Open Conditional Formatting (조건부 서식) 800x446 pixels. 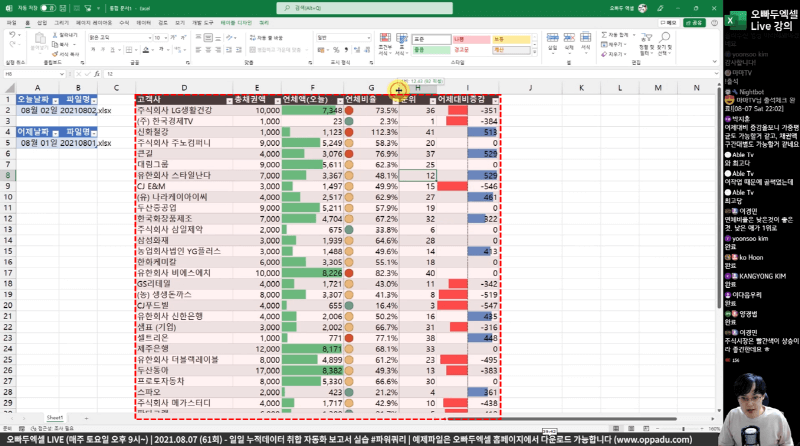click(x=385, y=44)
